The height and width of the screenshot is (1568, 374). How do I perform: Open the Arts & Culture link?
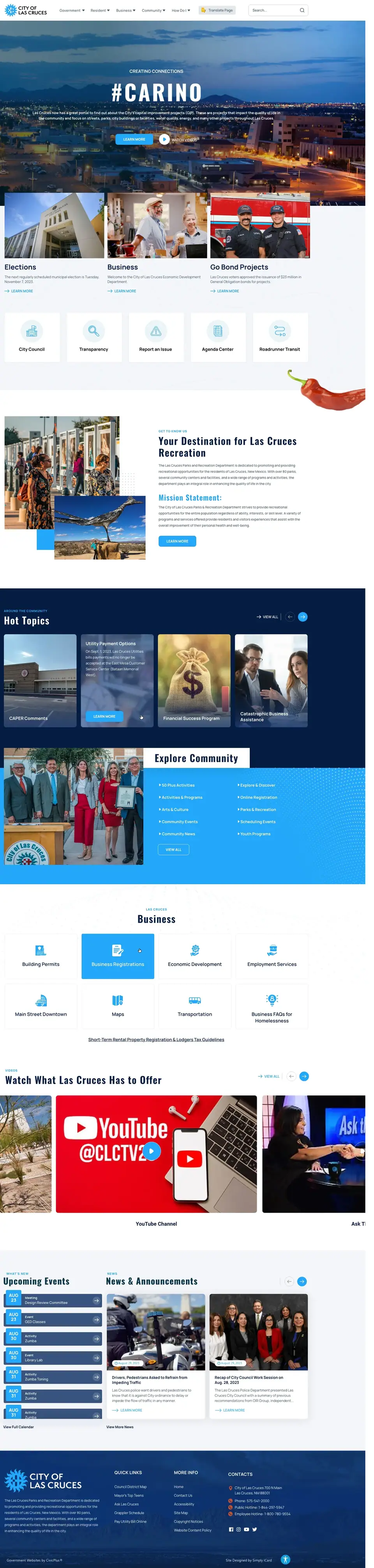pos(174,809)
